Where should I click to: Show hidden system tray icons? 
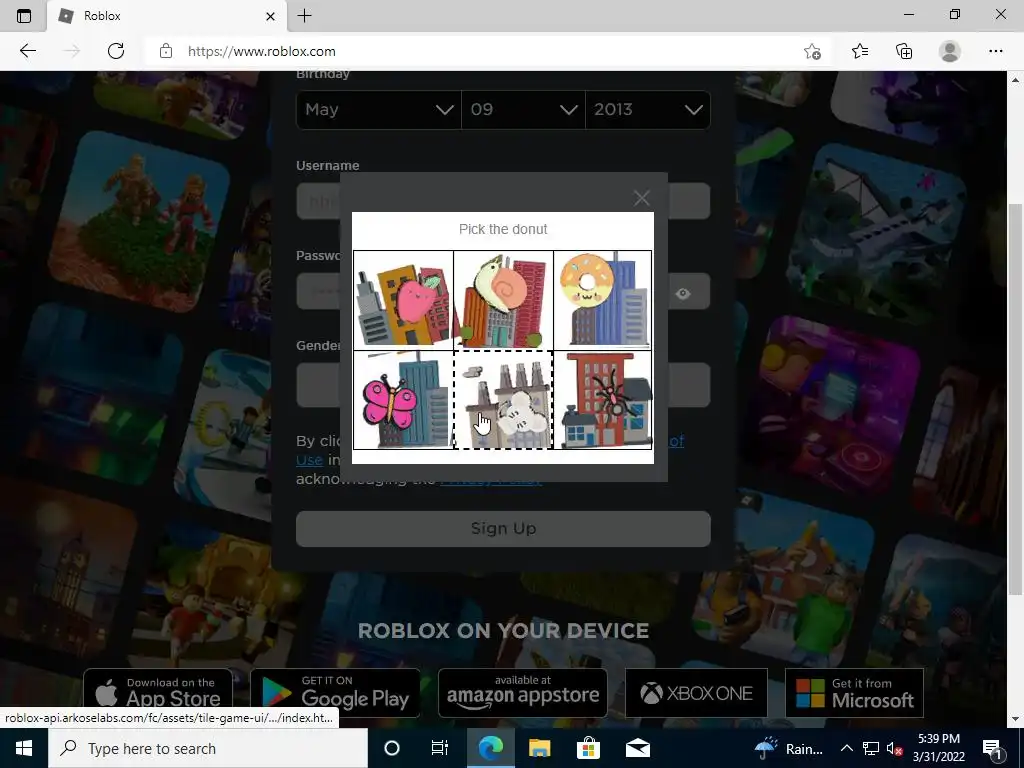846,748
